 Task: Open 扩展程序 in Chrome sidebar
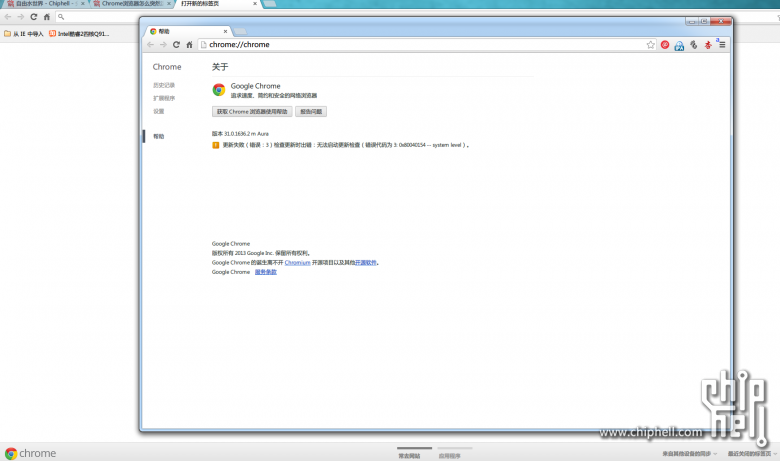click(x=164, y=98)
